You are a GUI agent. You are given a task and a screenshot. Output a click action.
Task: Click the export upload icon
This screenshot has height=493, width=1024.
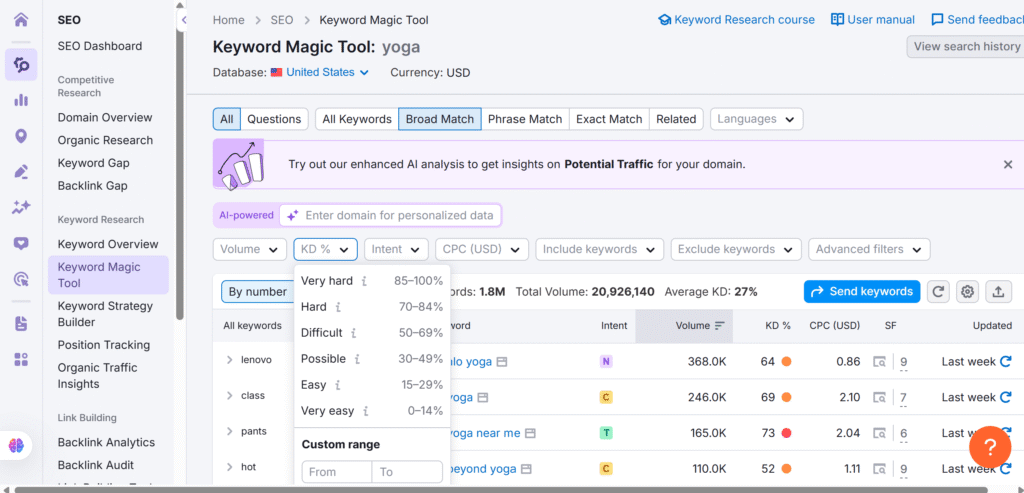click(x=998, y=292)
